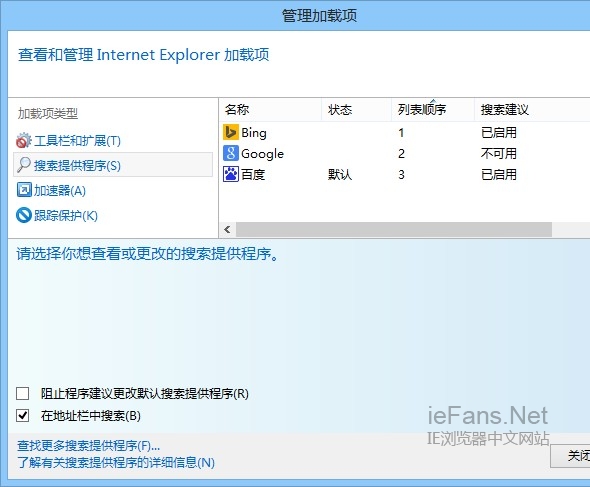
Task: Uncheck 在地址栏中搜索(B) checkbox
Action: [23, 415]
